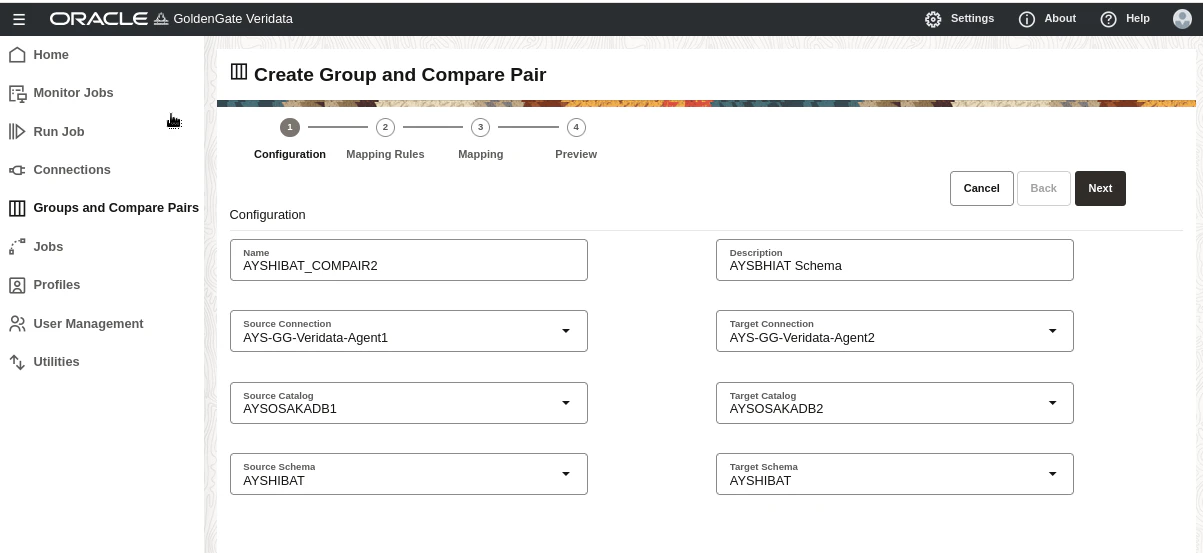Click the Monitor Jobs sidebar icon
Viewport: 1203px width, 553px height.
(x=17, y=93)
